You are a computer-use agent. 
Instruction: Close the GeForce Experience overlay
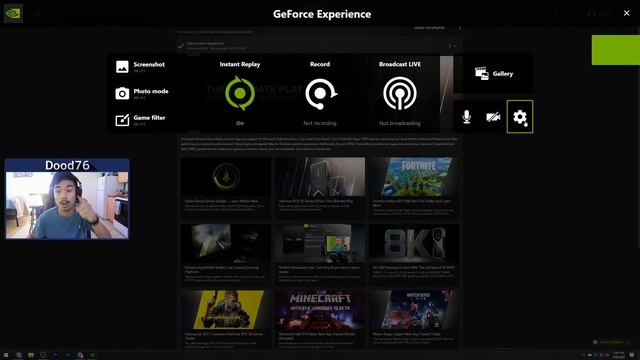[x=627, y=13]
